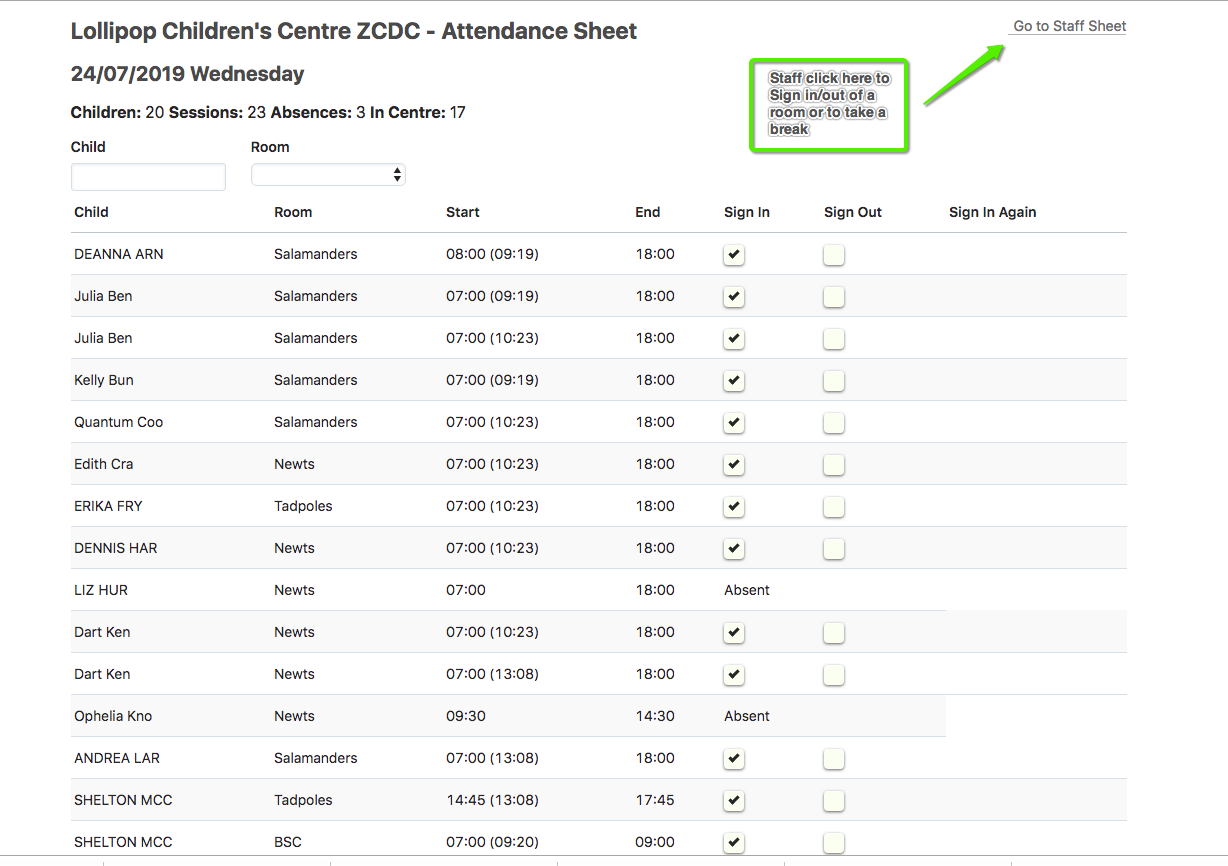Click the Room column header
The height and width of the screenshot is (866, 1228).
(293, 212)
